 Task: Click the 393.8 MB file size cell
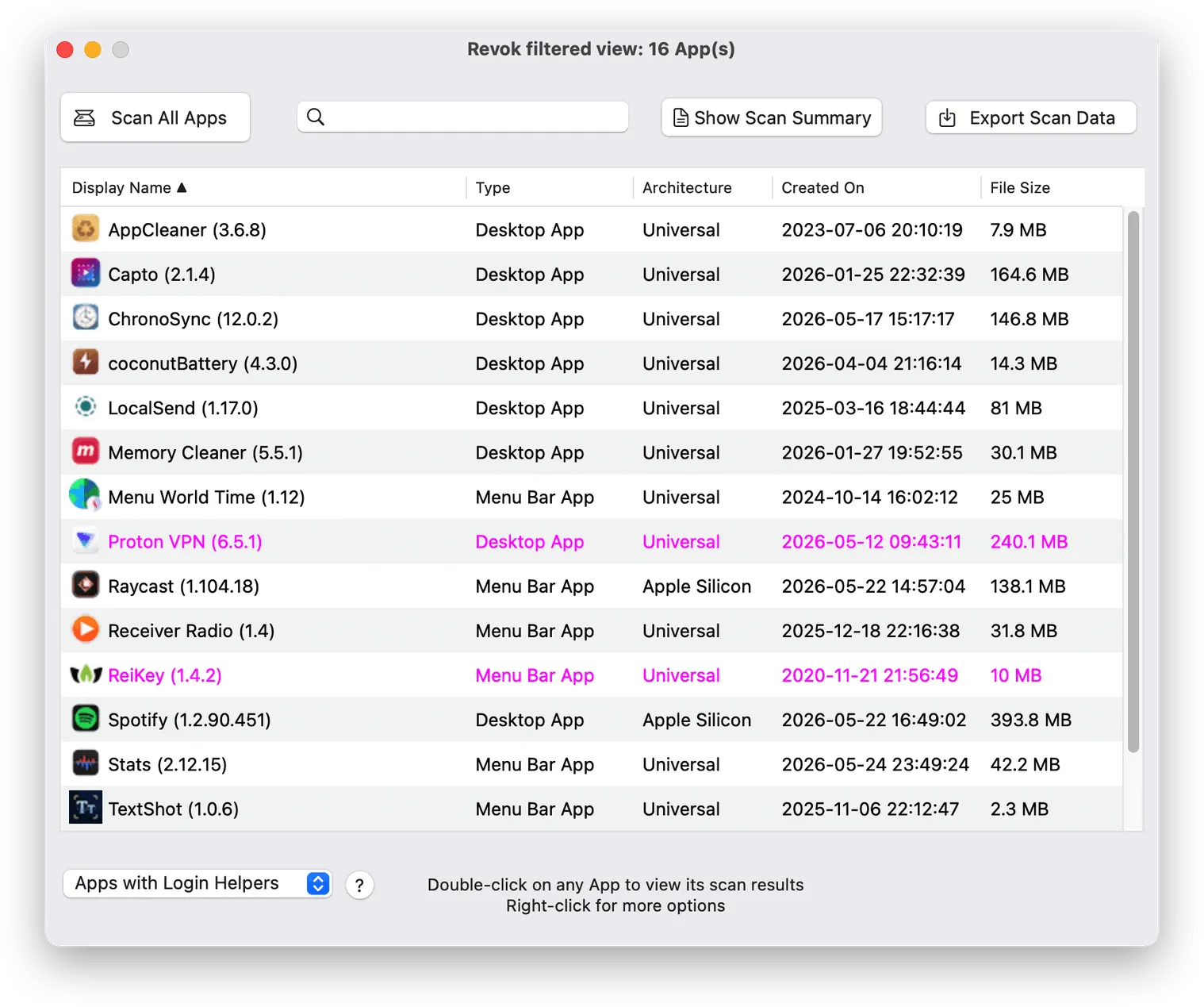tap(1030, 719)
